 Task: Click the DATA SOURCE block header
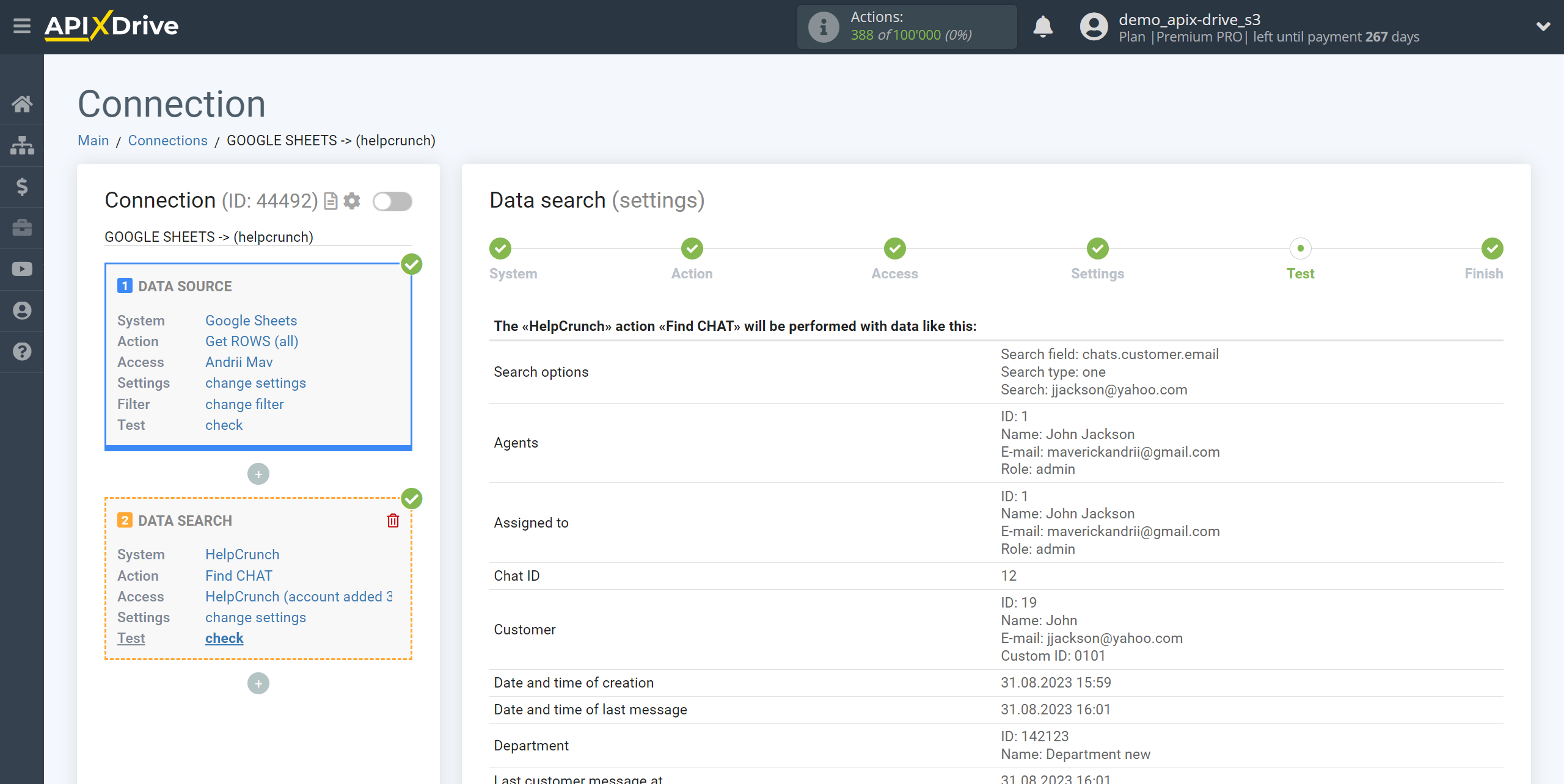(x=185, y=286)
